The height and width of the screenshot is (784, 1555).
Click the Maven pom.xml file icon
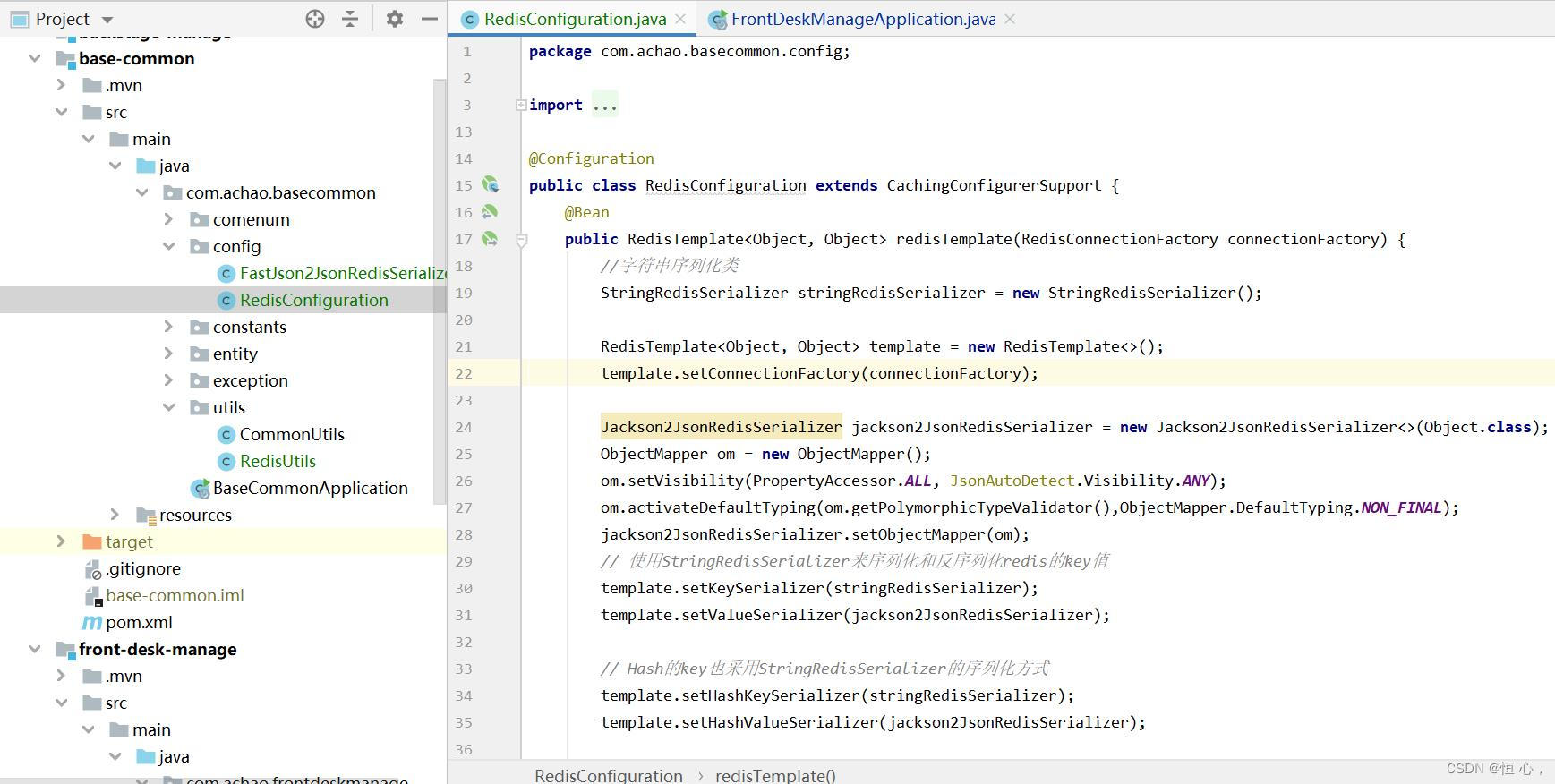point(92,622)
